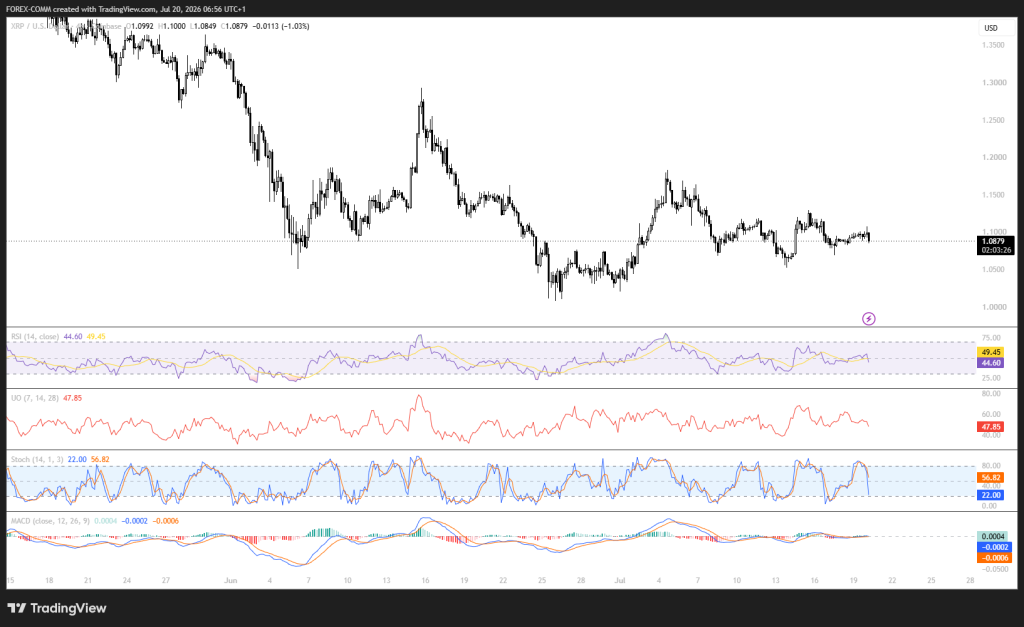
Task: Click the orange 56.82 Stoch value tag
Action: click(991, 477)
